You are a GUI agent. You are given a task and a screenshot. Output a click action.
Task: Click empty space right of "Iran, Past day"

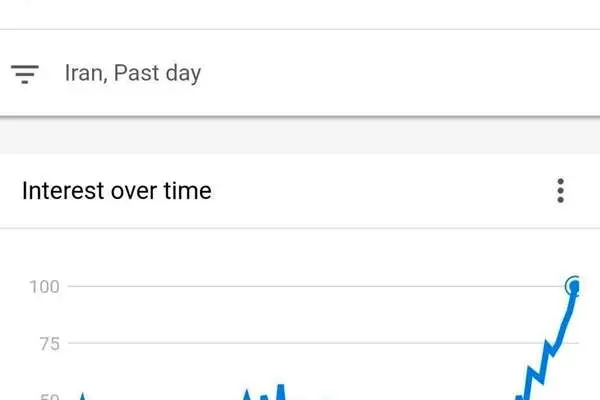point(398,73)
